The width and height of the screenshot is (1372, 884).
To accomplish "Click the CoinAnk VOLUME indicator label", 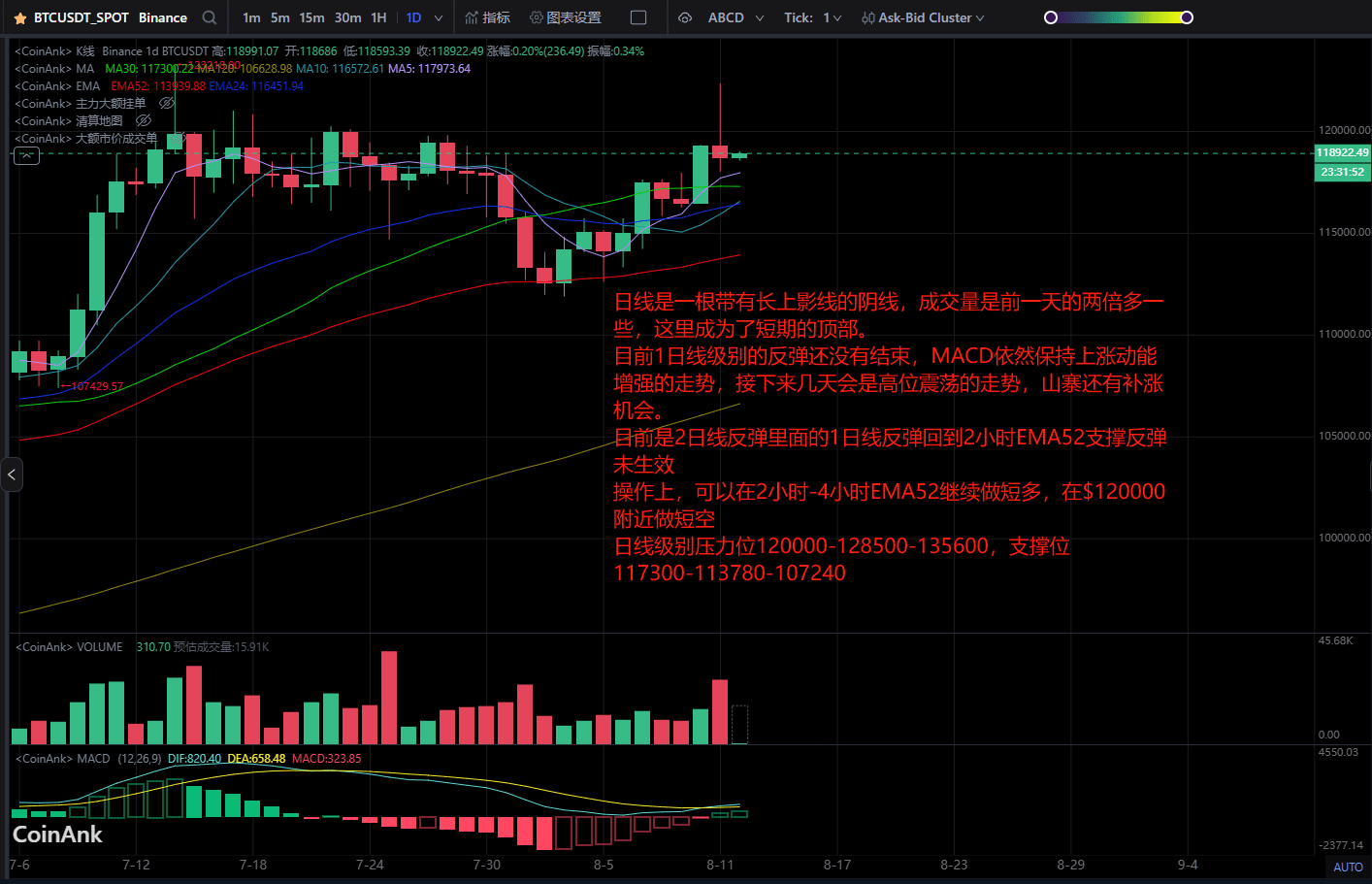I will coord(69,646).
